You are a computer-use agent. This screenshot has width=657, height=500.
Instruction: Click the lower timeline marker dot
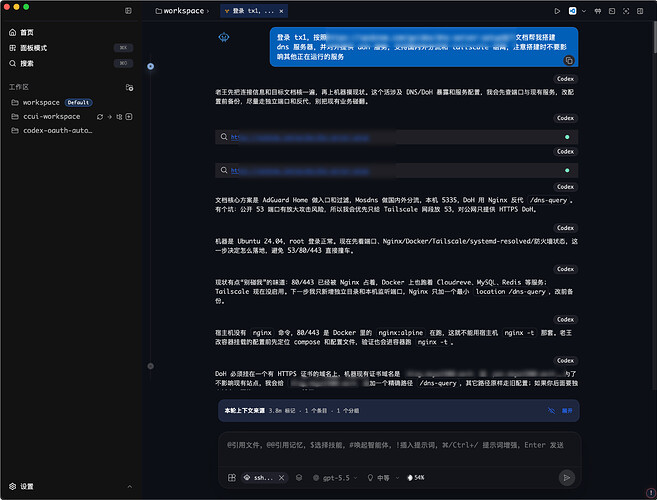point(150,366)
